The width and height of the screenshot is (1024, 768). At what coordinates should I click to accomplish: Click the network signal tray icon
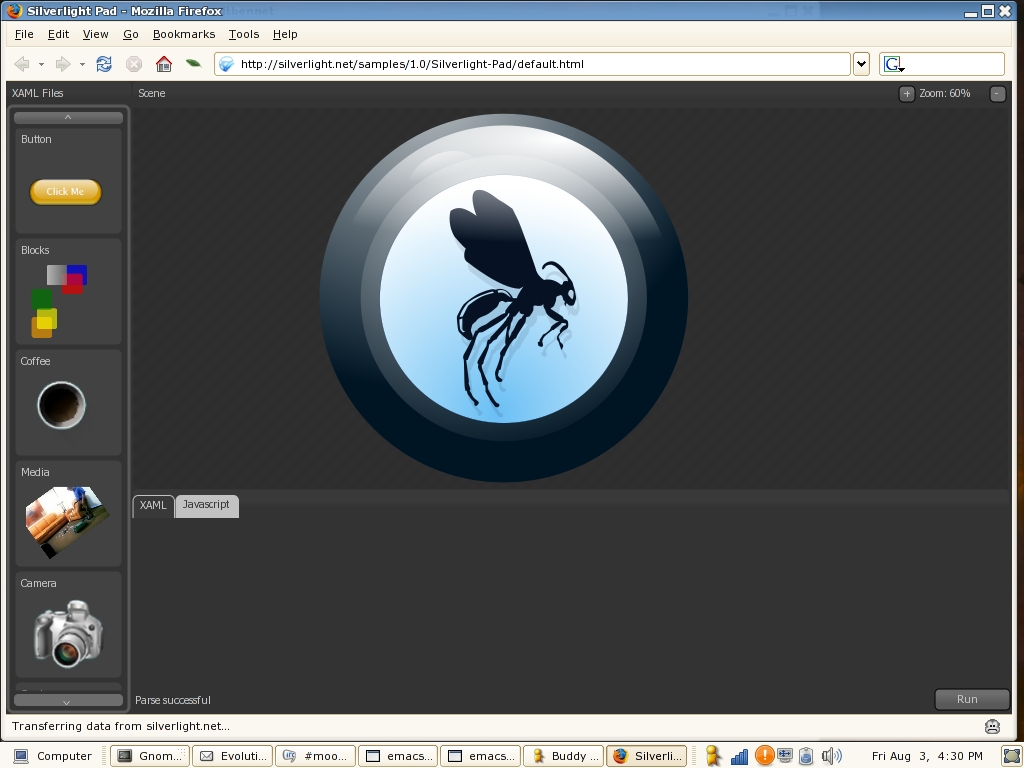pos(740,756)
